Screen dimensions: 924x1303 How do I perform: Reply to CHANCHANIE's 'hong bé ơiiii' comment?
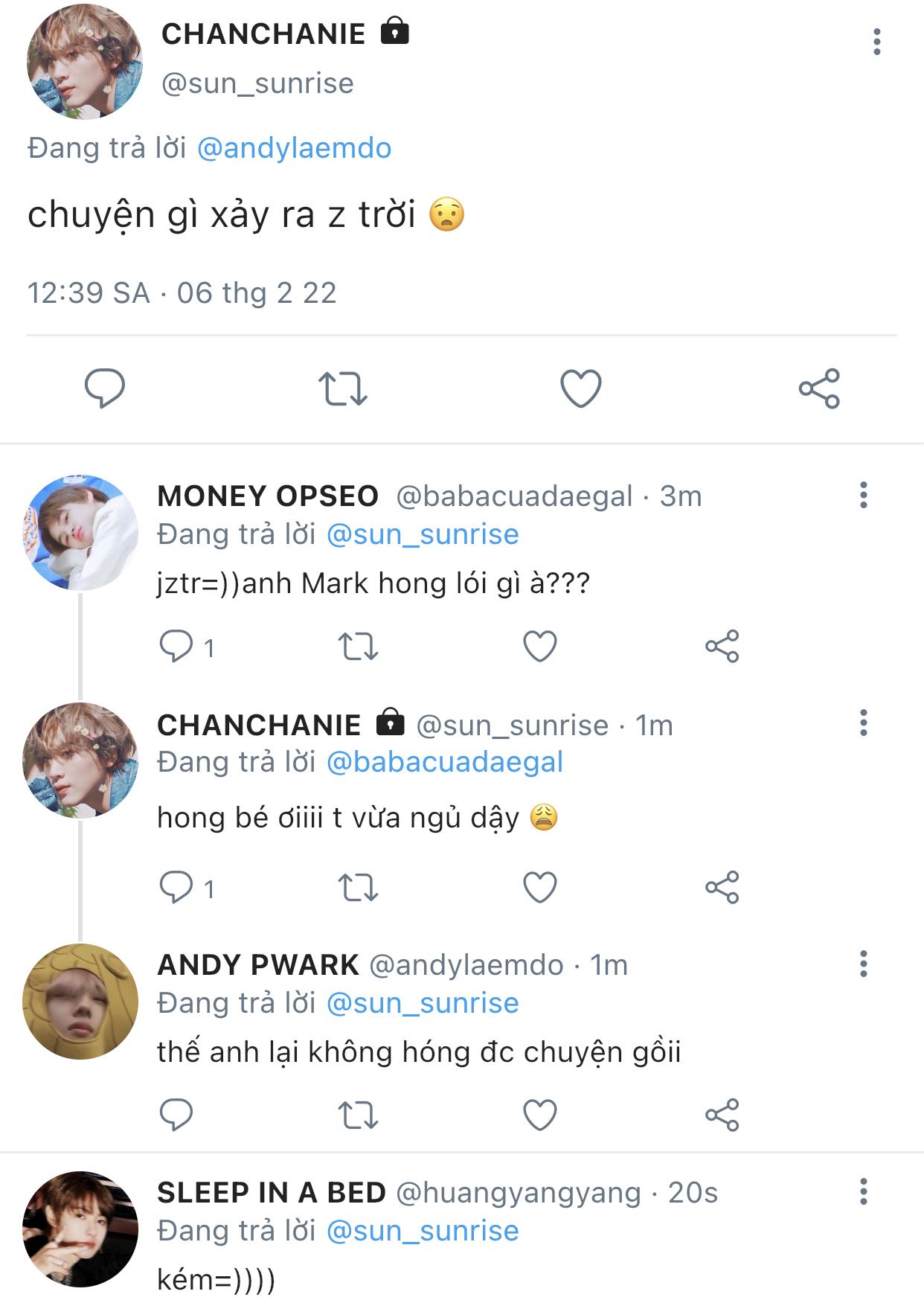[177, 887]
